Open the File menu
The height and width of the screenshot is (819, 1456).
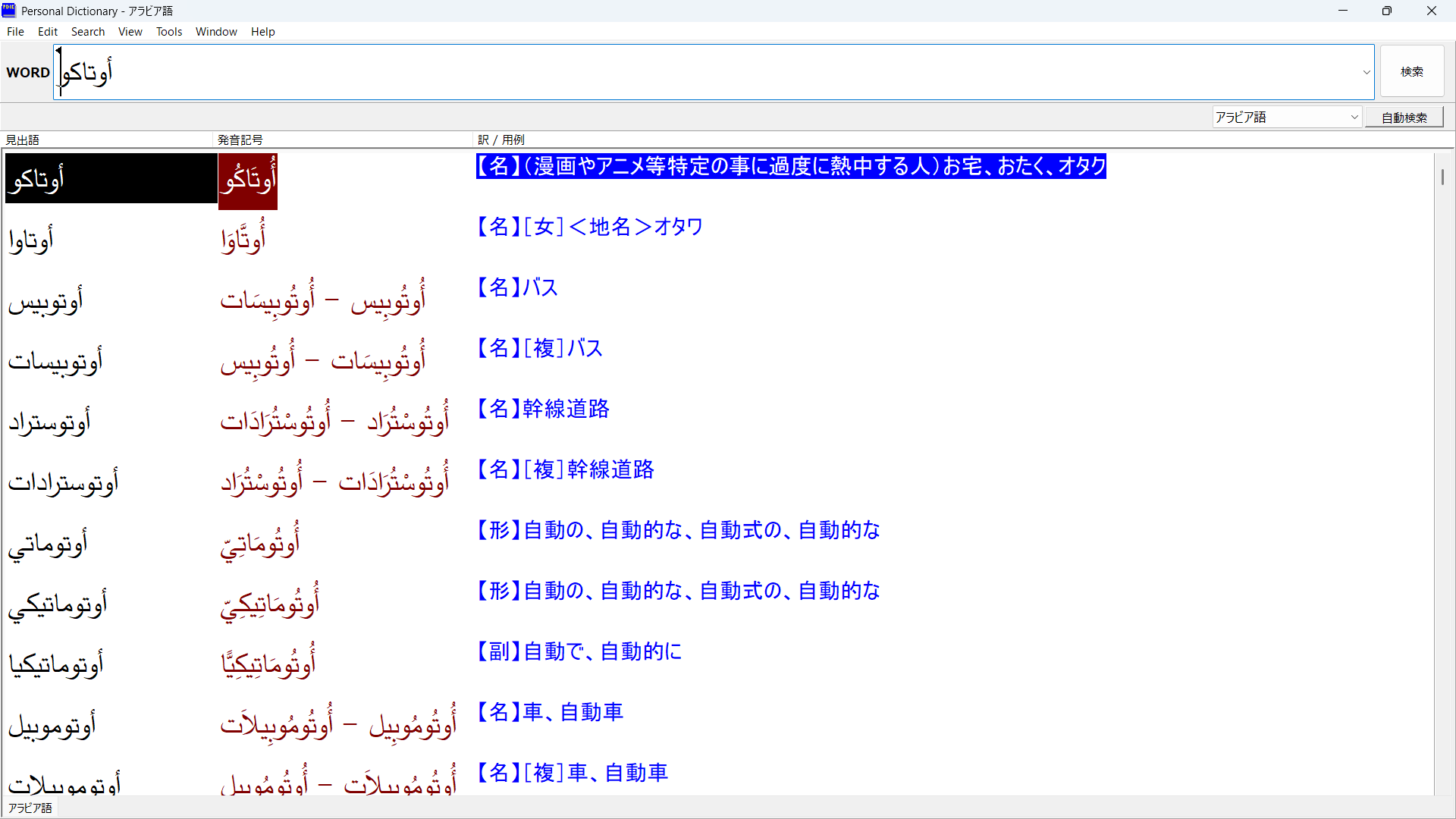[15, 31]
